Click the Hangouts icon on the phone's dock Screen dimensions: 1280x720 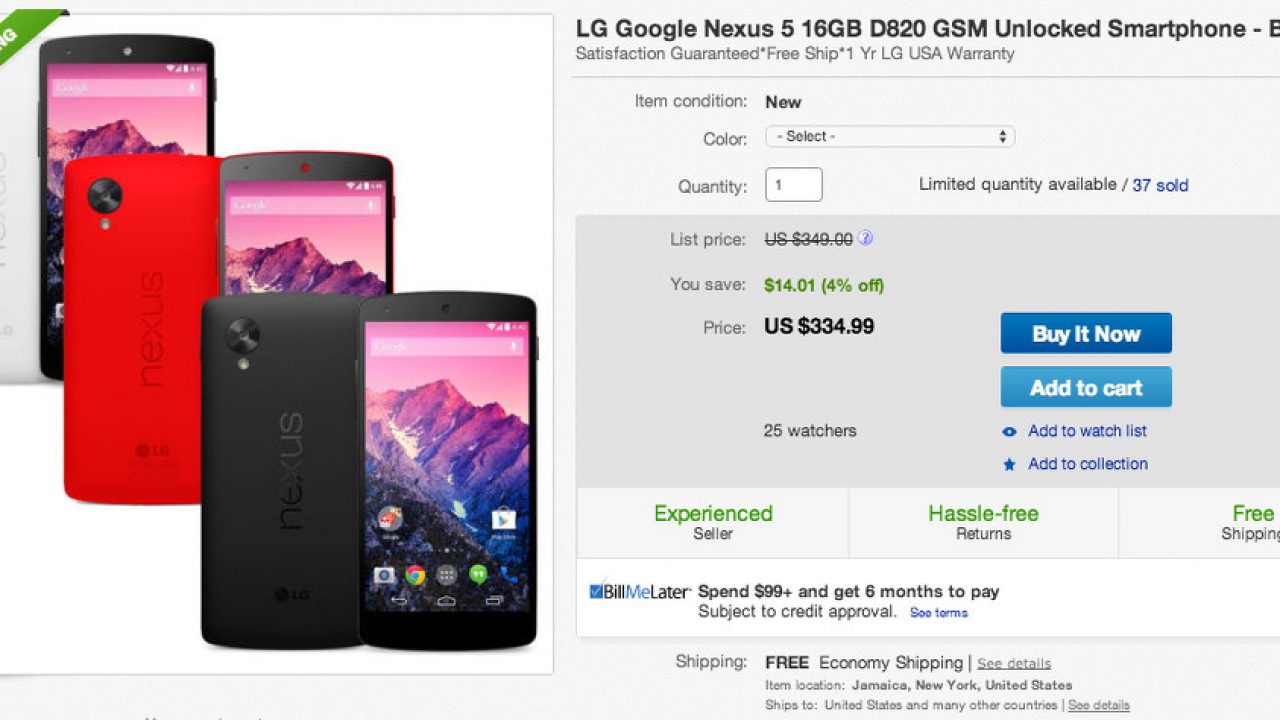click(479, 575)
